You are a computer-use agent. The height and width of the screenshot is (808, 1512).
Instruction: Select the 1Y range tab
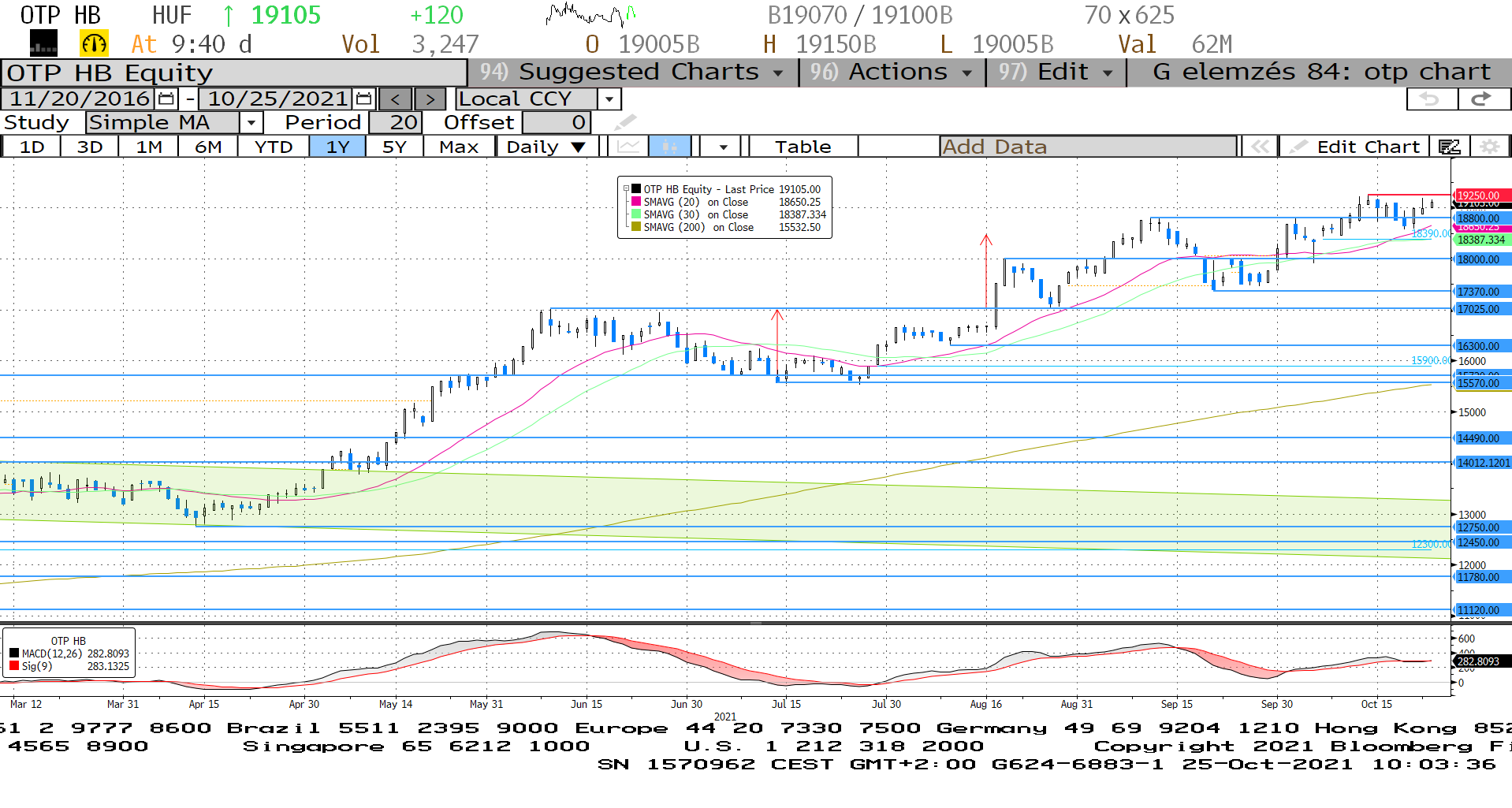tap(337, 147)
